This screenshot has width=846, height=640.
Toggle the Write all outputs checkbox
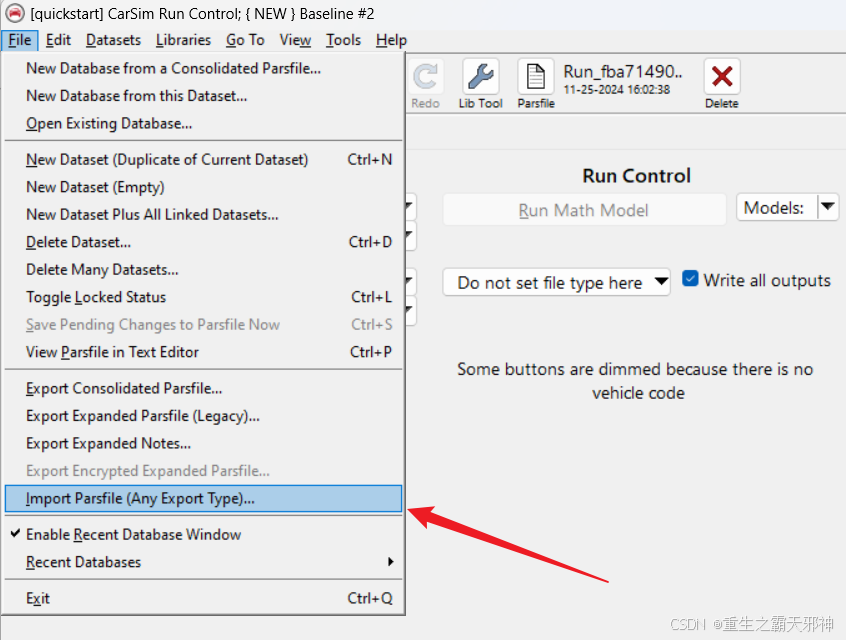pos(690,278)
